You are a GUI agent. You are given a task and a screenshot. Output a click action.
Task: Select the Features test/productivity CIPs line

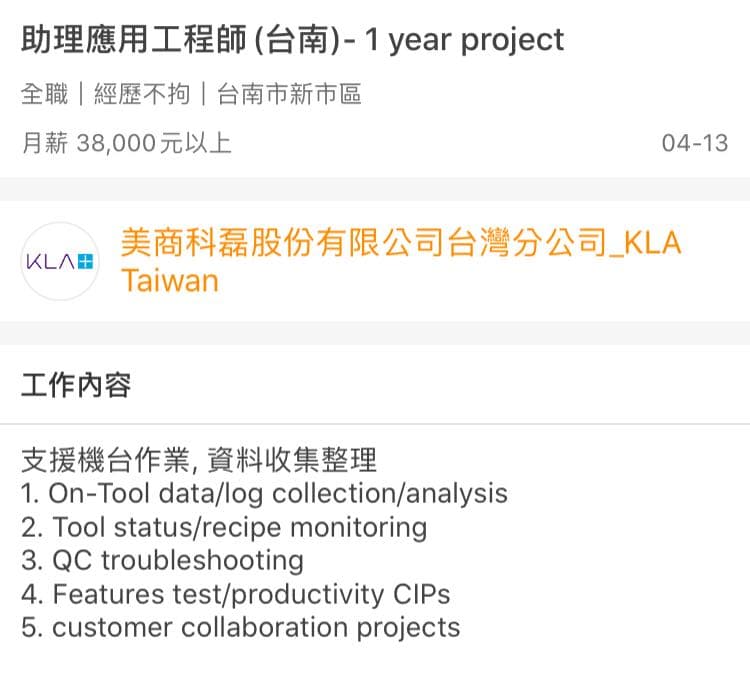pyautogui.click(x=235, y=594)
